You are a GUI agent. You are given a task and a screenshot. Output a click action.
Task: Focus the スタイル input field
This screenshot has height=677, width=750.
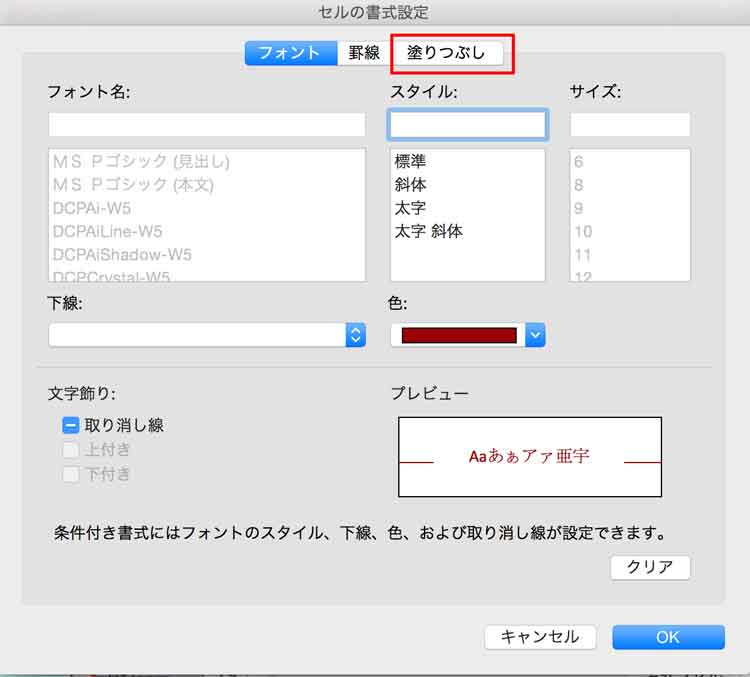(x=467, y=125)
